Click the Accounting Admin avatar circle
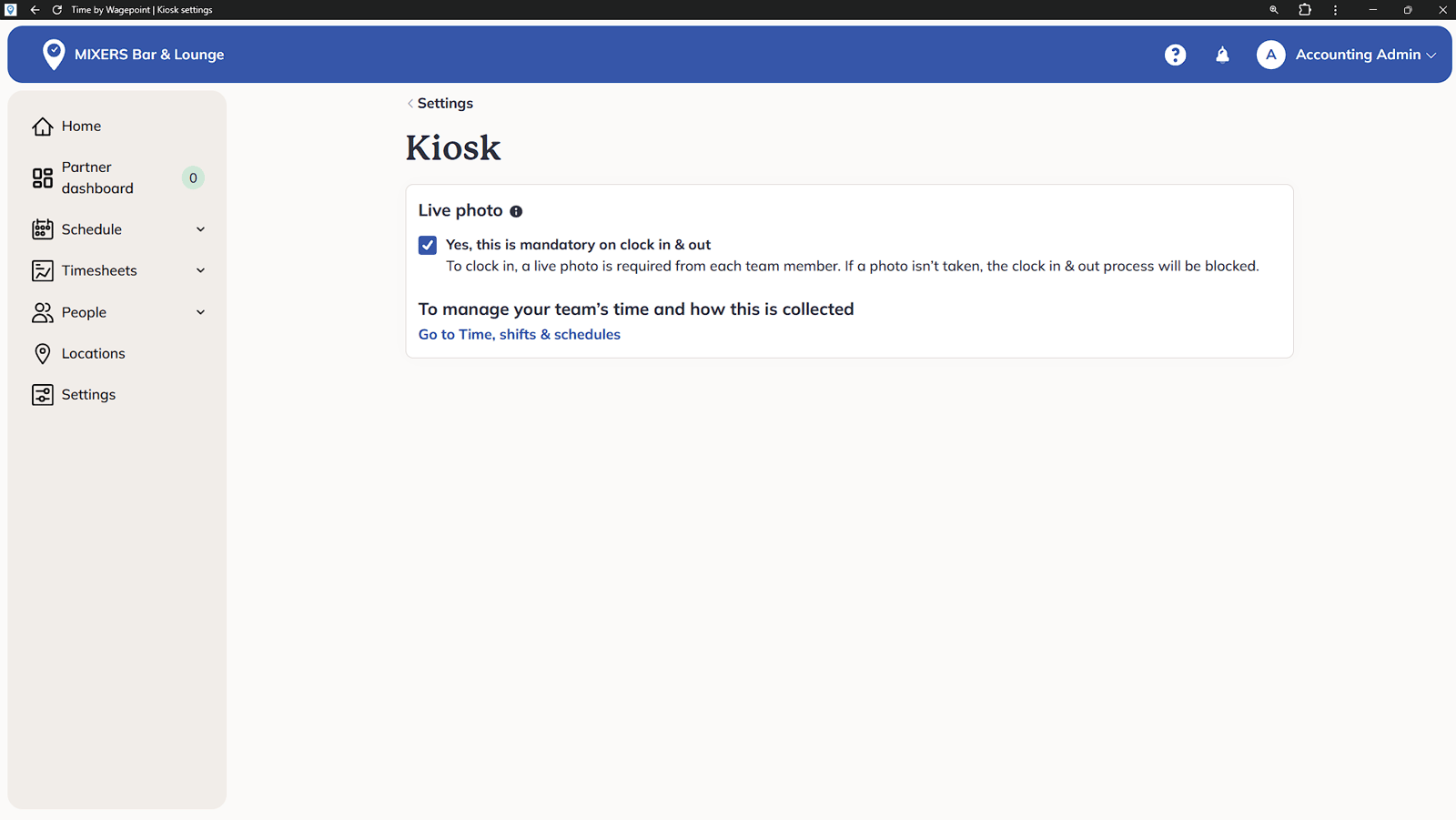Screen dimensions: 1456x820 coord(1270,55)
